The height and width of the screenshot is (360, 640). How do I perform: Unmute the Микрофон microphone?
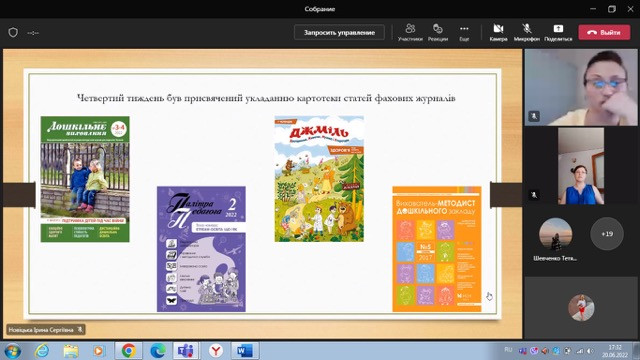(527, 32)
